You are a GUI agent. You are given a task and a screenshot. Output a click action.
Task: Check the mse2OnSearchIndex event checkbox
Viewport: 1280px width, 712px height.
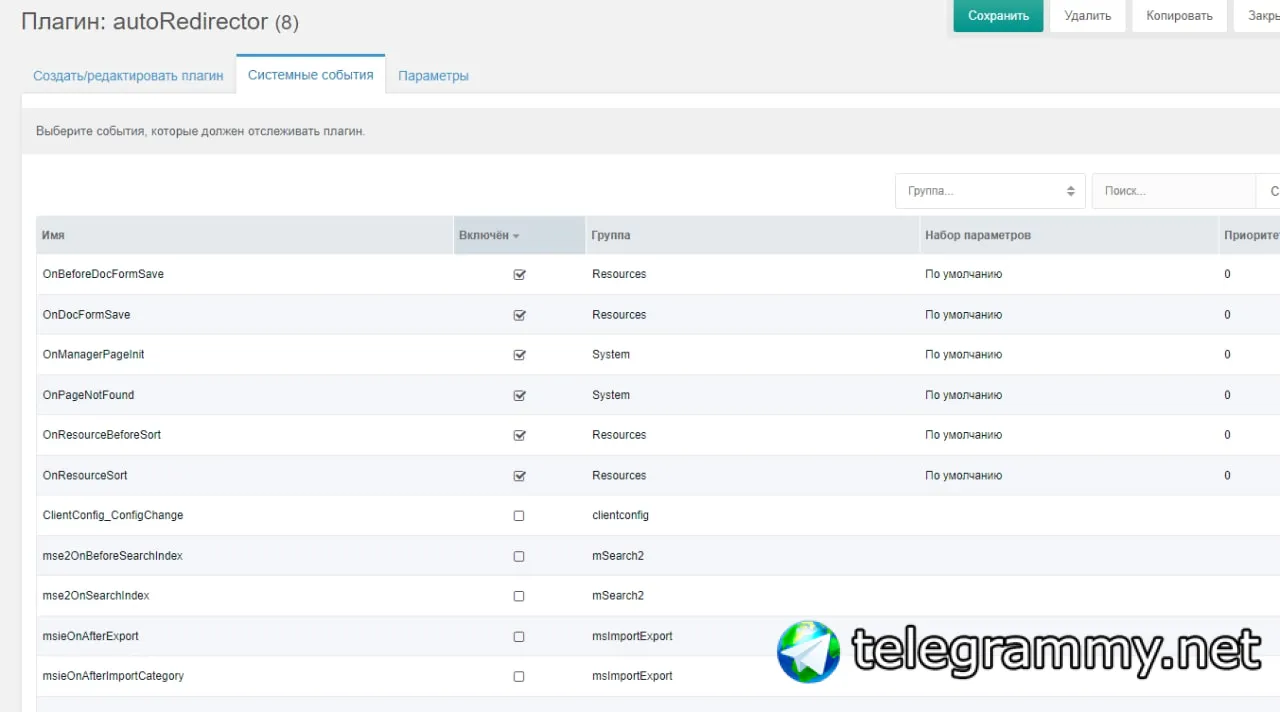518,596
